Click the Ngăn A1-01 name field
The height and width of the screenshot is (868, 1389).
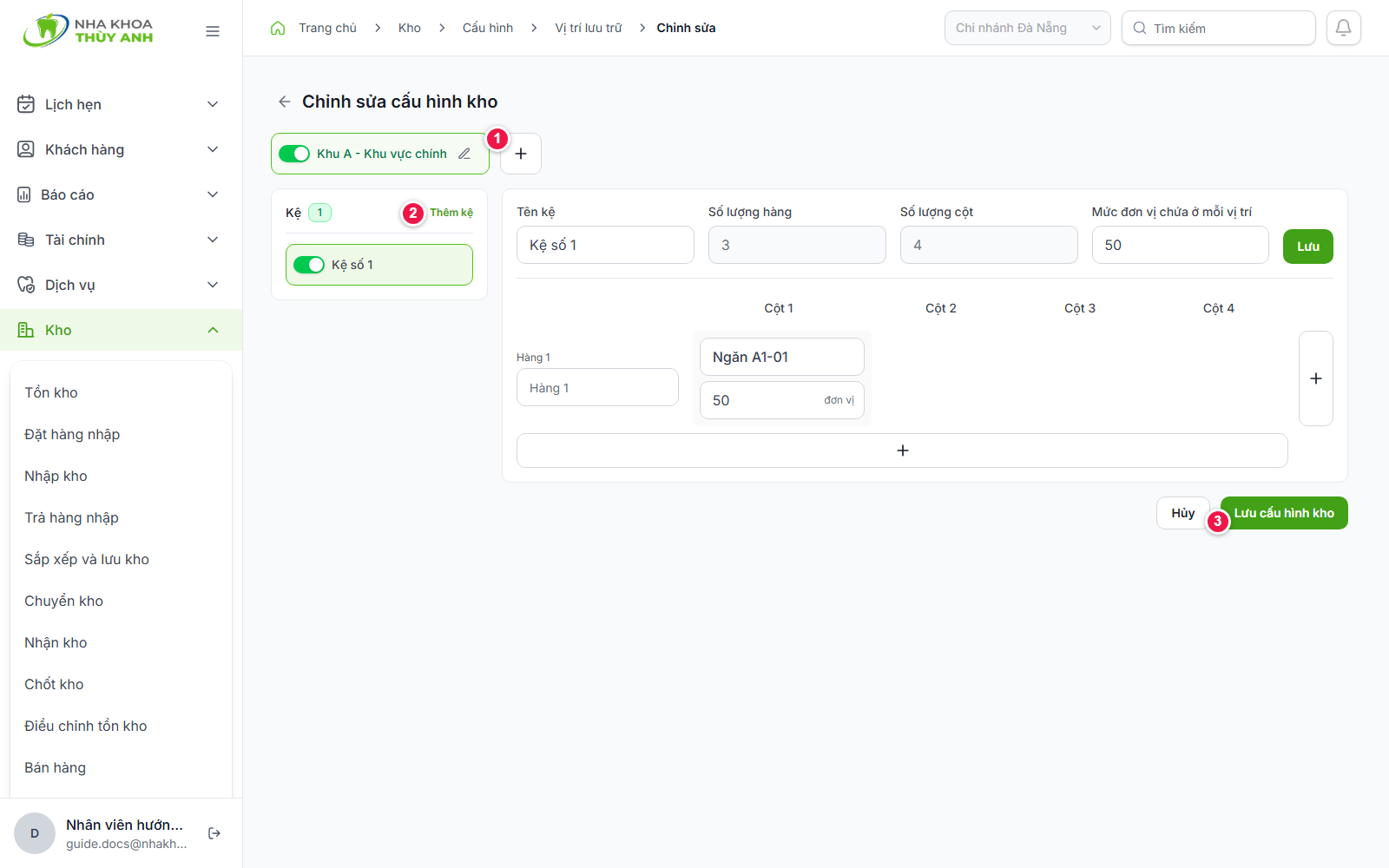[782, 357]
